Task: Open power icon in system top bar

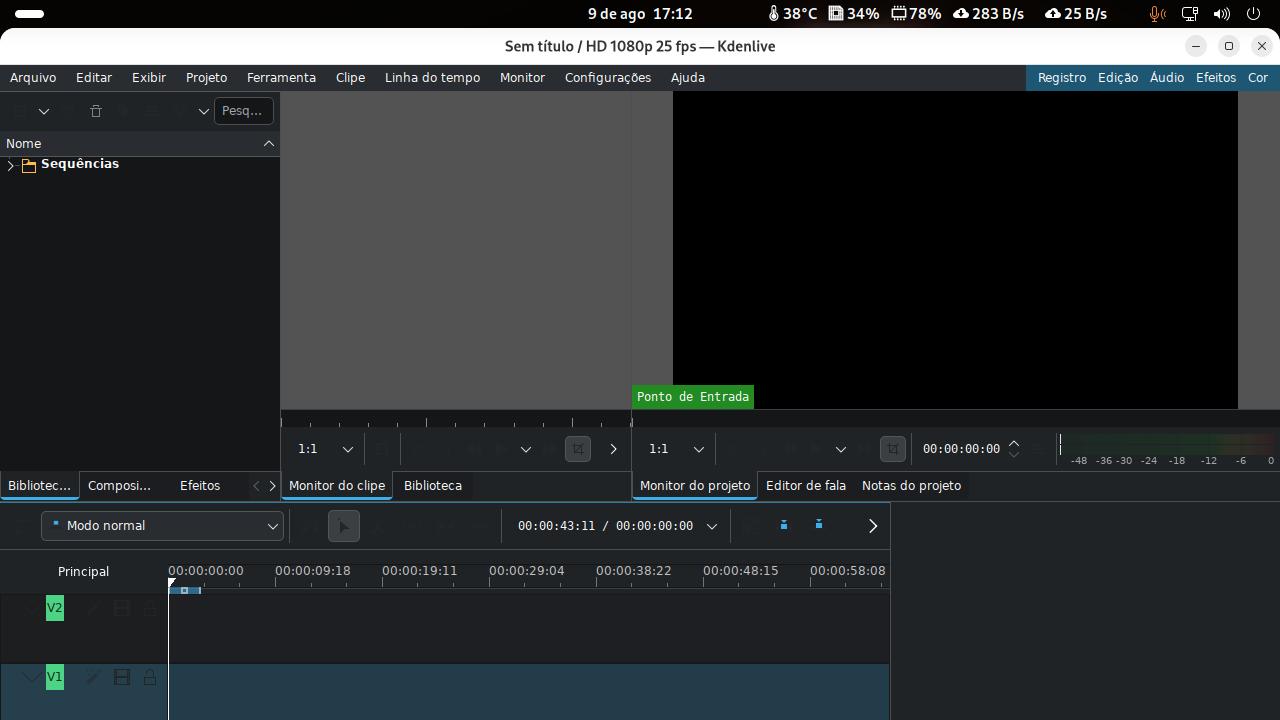Action: [1254, 14]
